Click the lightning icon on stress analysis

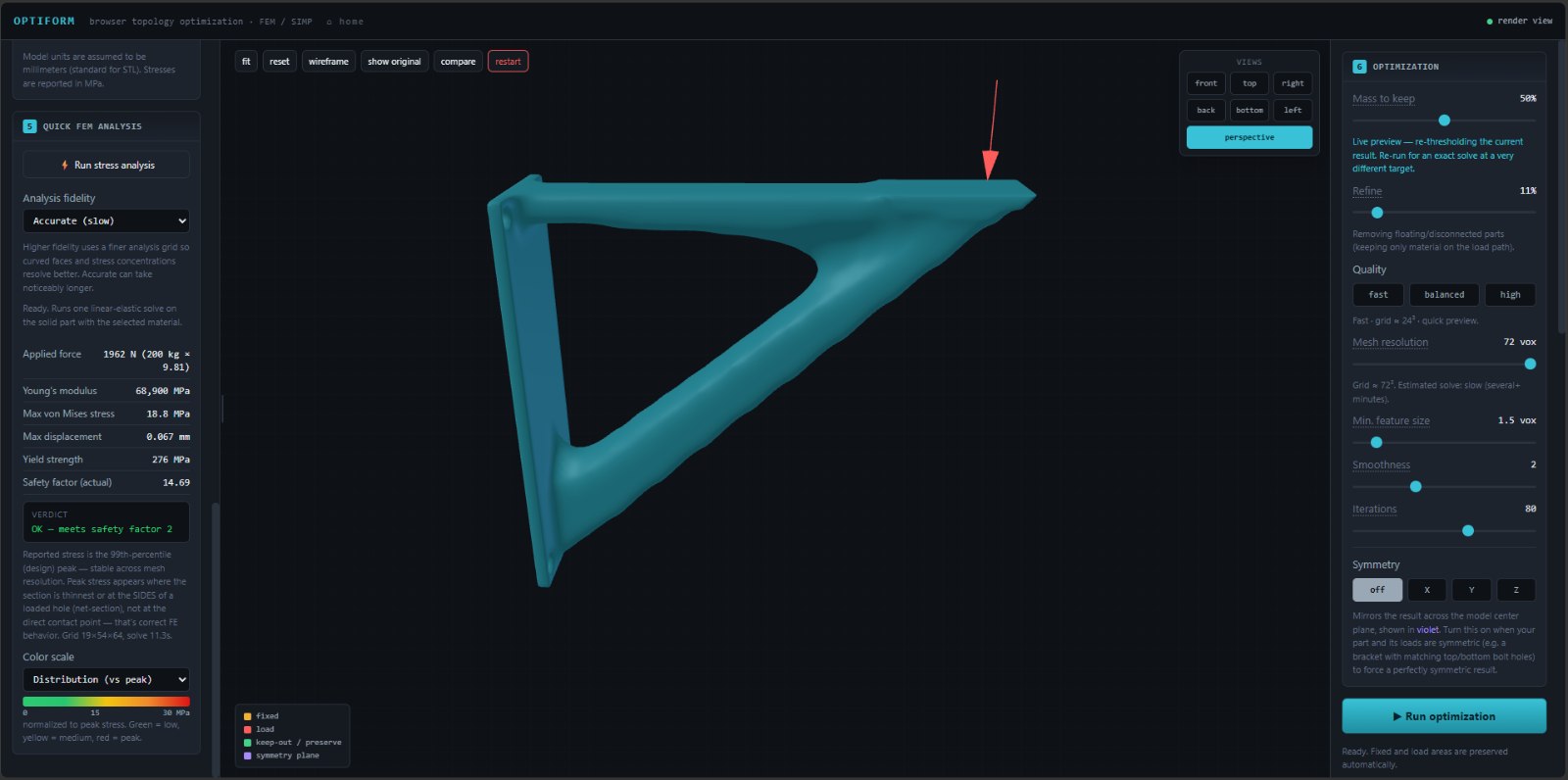(65, 165)
